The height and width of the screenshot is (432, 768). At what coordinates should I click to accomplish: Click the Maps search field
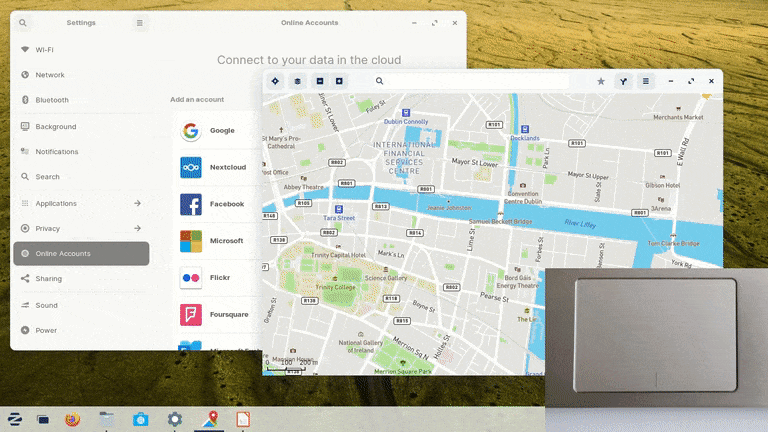pyautogui.click(x=480, y=81)
